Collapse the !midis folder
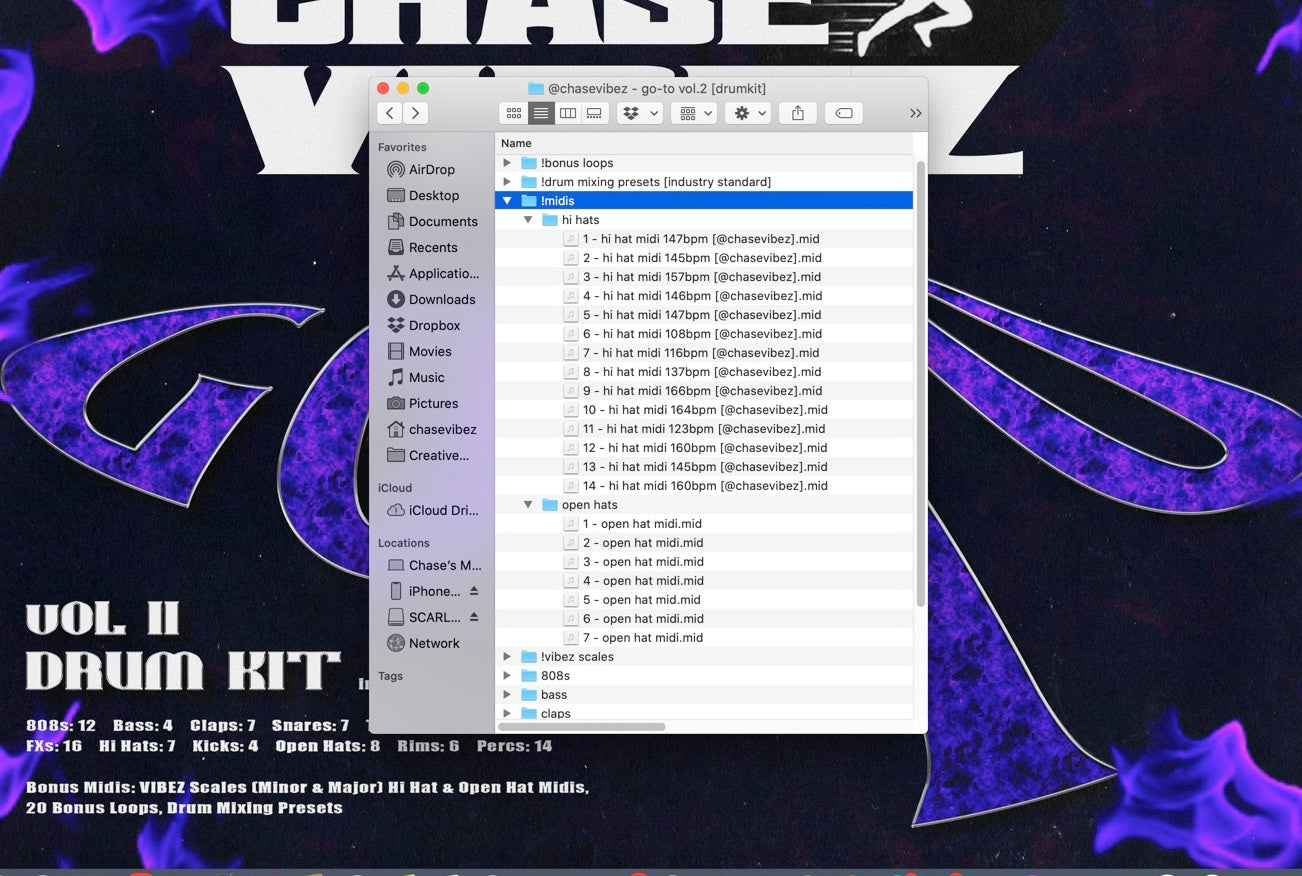Screen dimensions: 1302x876 click(507, 201)
